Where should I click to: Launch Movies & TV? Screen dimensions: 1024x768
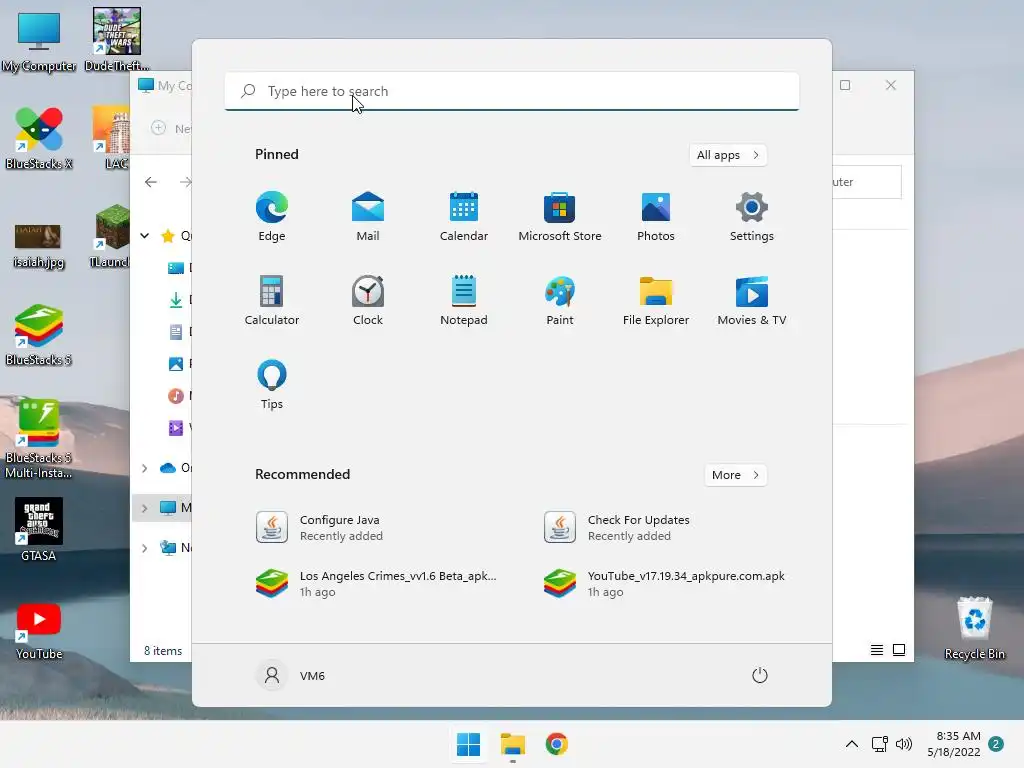click(752, 300)
